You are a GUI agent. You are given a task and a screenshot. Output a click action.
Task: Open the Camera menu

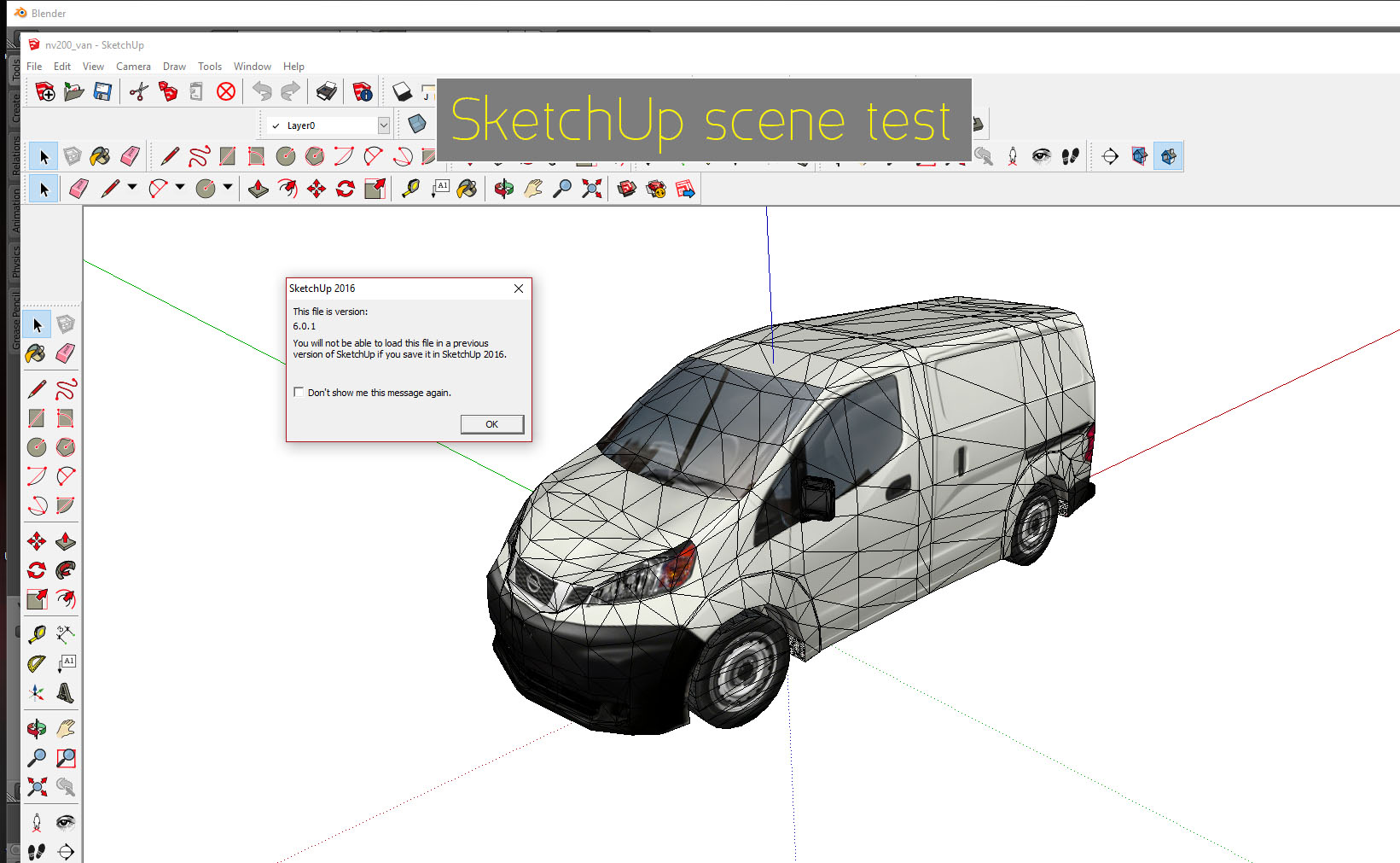click(x=133, y=67)
